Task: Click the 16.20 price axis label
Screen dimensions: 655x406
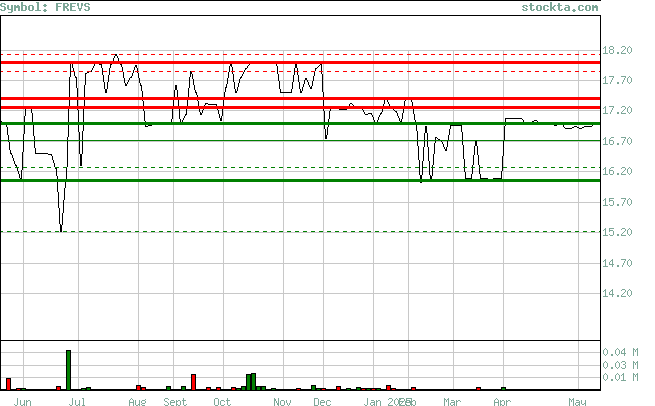Action: [617, 171]
